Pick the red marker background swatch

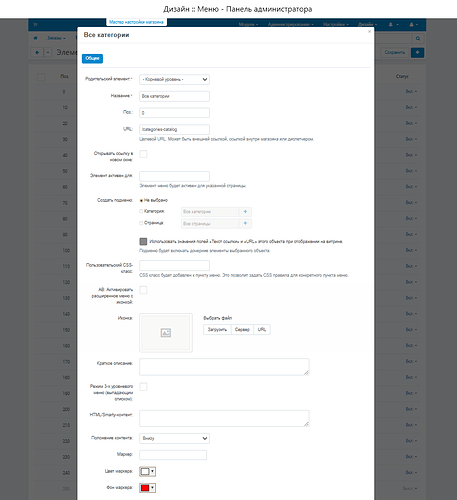[145, 488]
